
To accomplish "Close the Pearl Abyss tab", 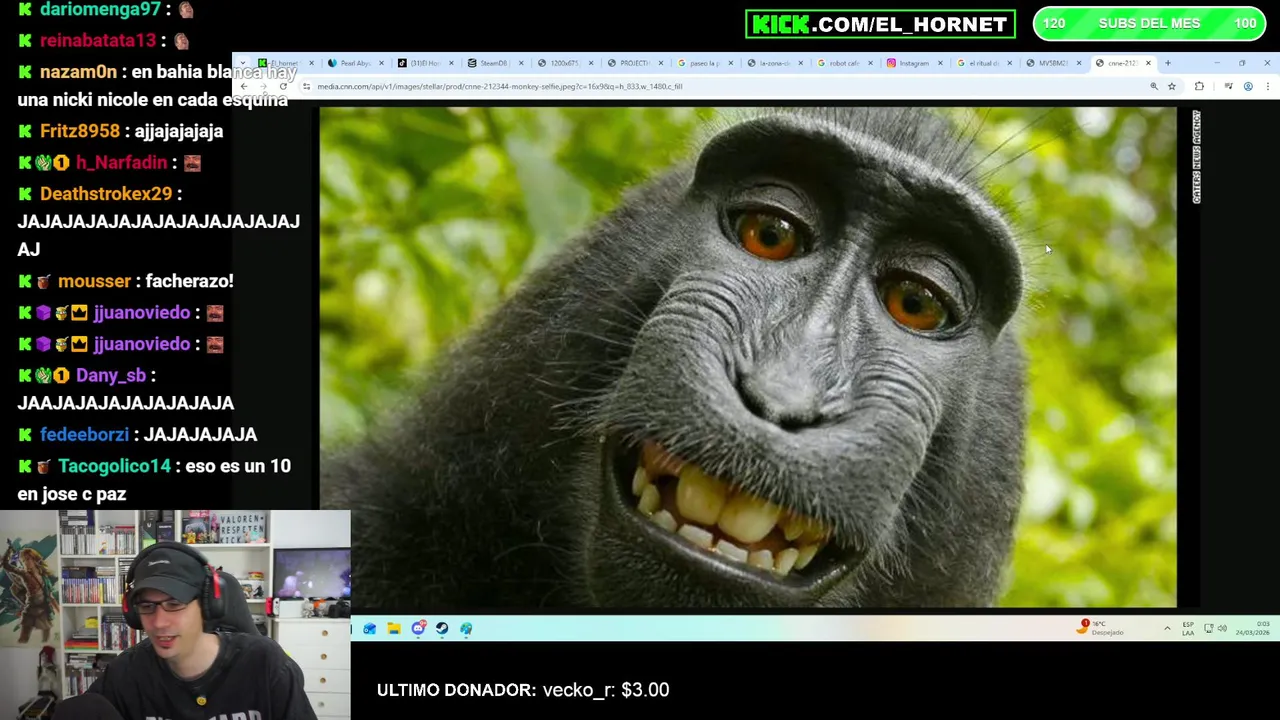I will [x=381, y=63].
